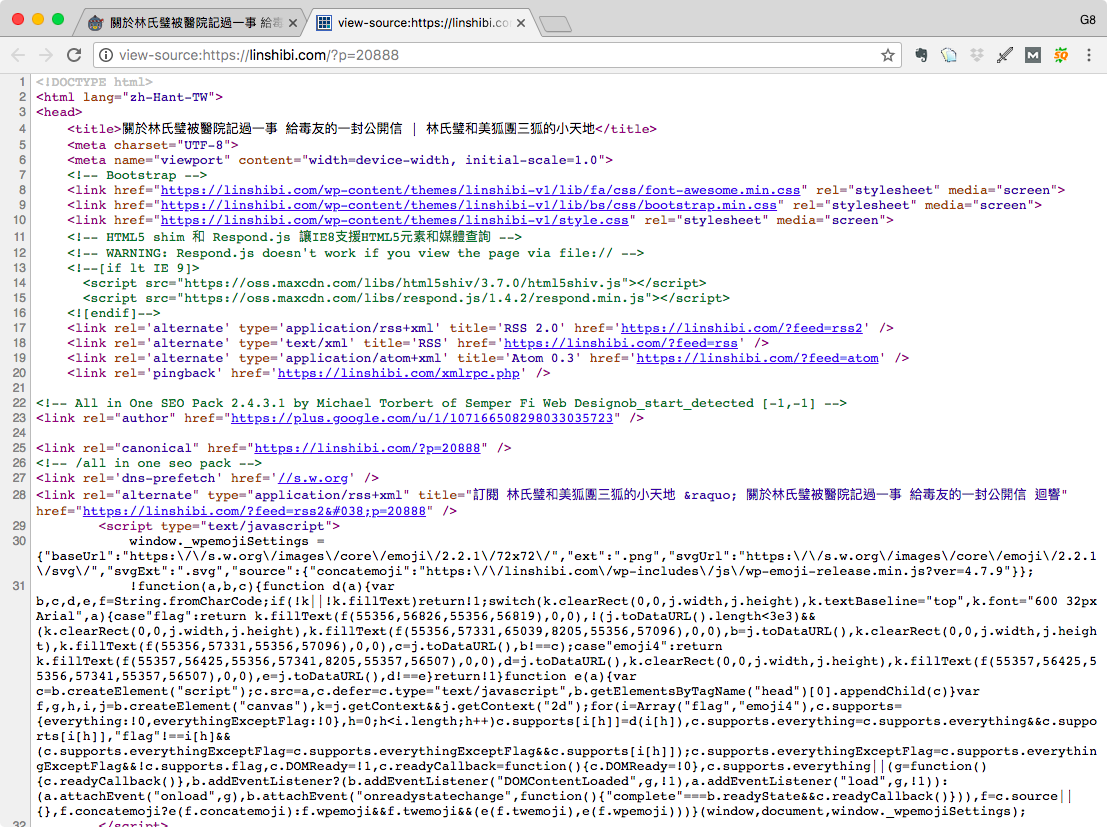Open the //s.w.org dns-prefetch link
Image resolution: width=1107 pixels, height=827 pixels.
pyautogui.click(x=313, y=478)
